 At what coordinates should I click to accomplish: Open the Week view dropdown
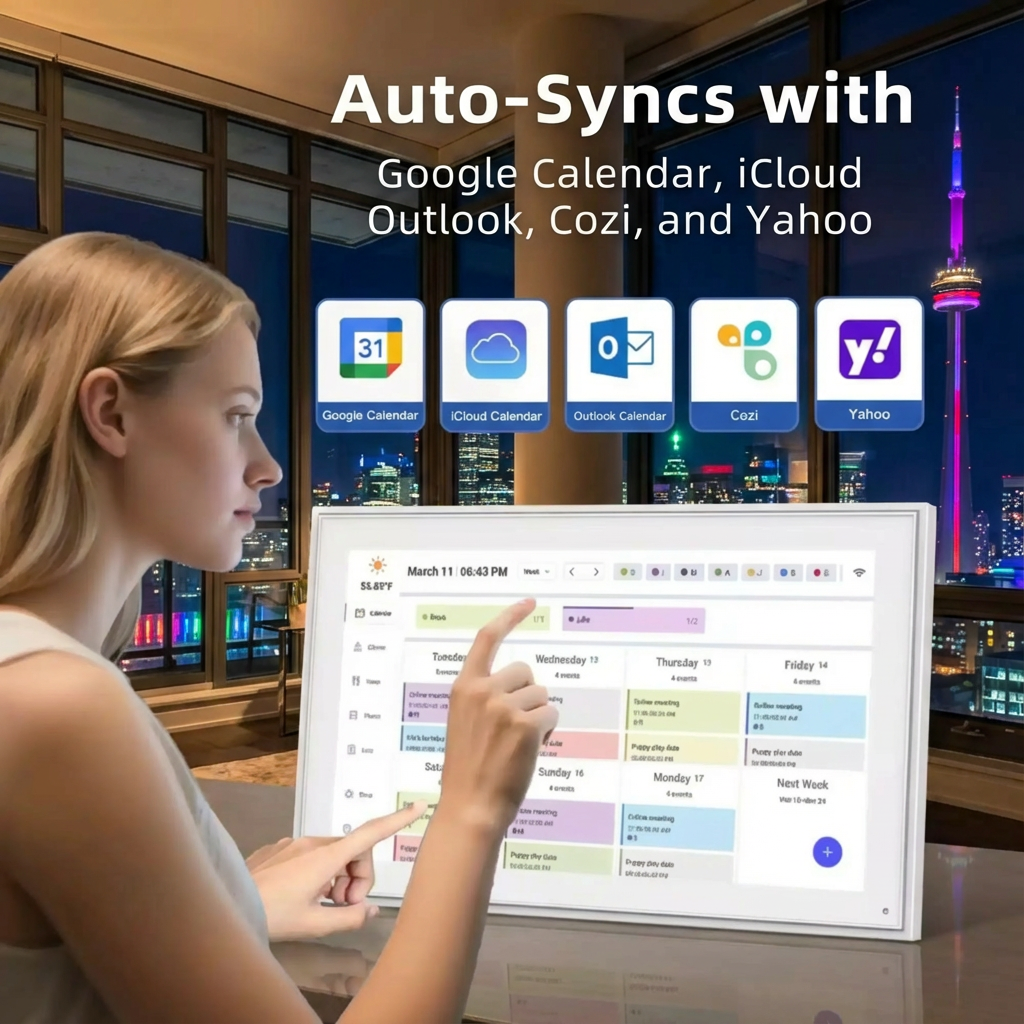[535, 572]
